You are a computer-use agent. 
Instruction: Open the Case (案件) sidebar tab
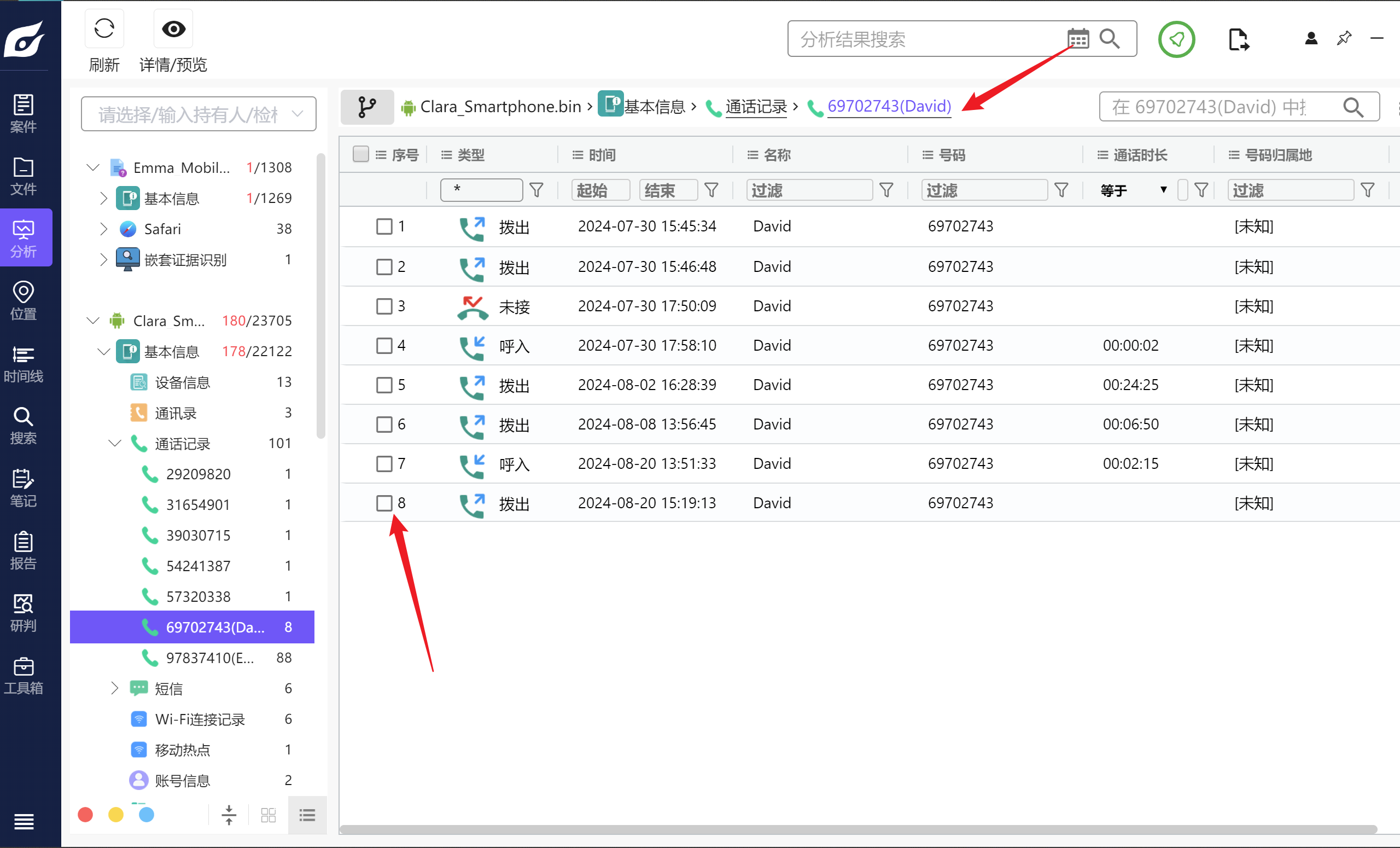click(24, 114)
